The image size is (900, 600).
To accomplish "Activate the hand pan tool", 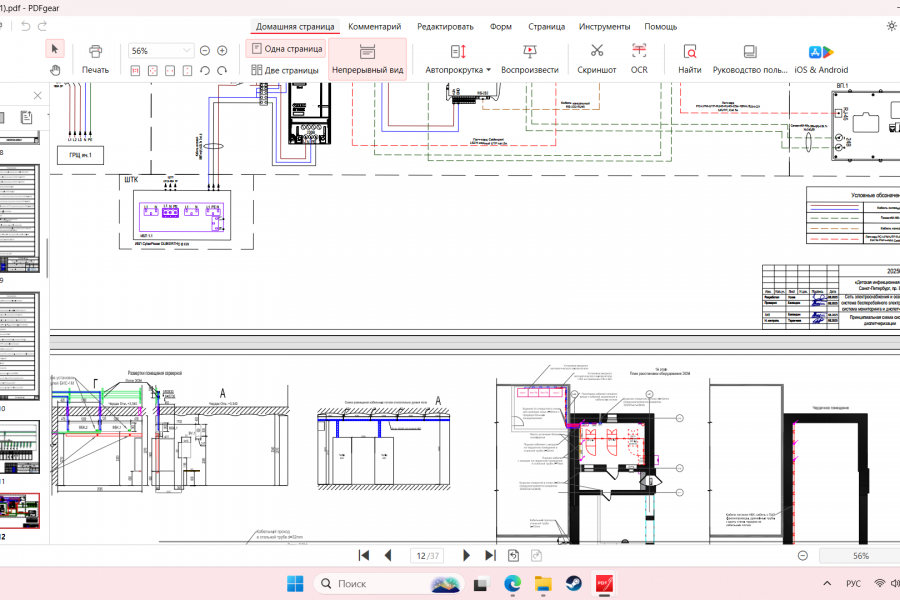I will (x=56, y=69).
